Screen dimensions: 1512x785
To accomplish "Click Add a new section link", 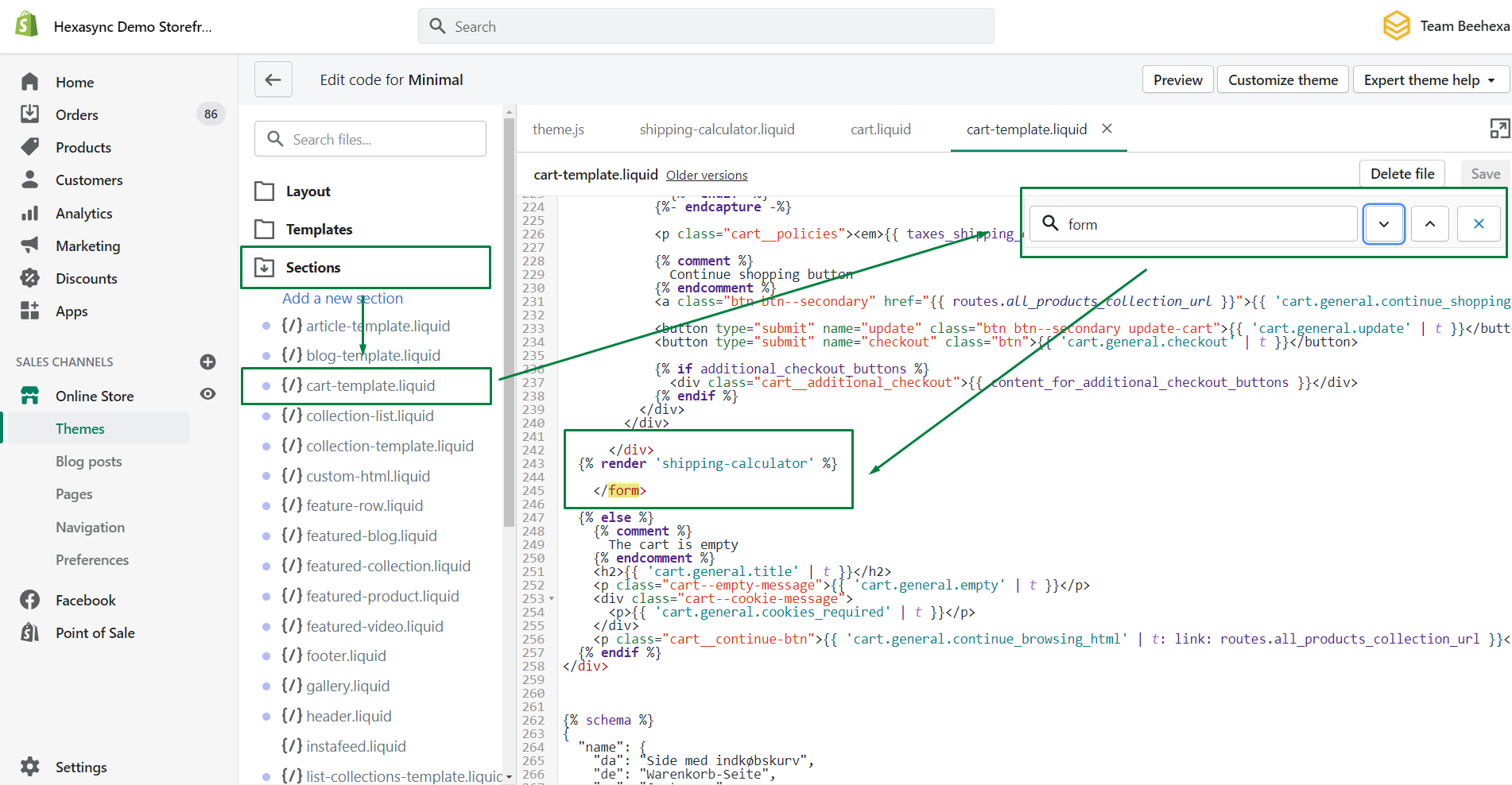I will pyautogui.click(x=343, y=298).
